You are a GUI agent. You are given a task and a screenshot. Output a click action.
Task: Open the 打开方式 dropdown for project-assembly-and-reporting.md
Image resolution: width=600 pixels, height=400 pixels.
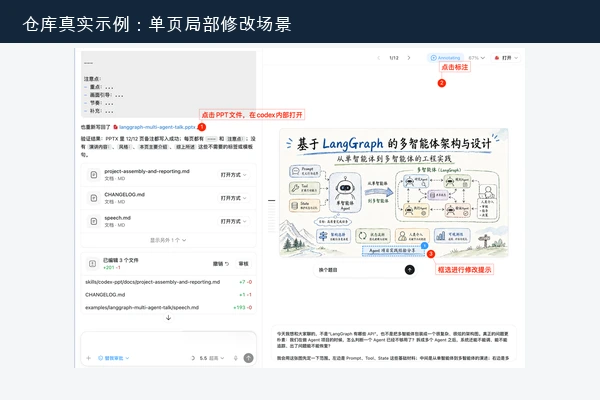click(x=233, y=175)
